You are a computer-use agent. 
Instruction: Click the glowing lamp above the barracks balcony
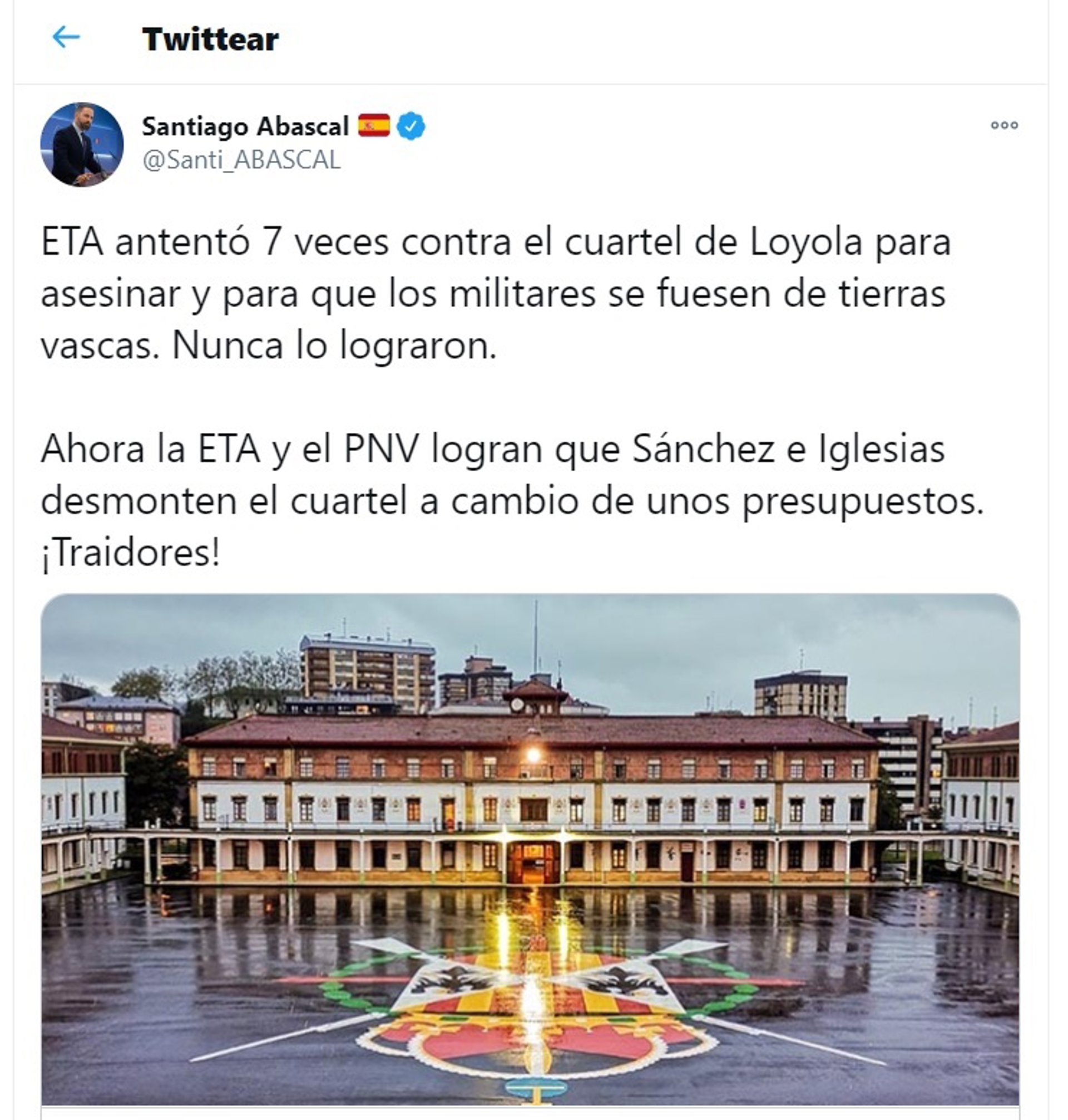click(x=533, y=754)
